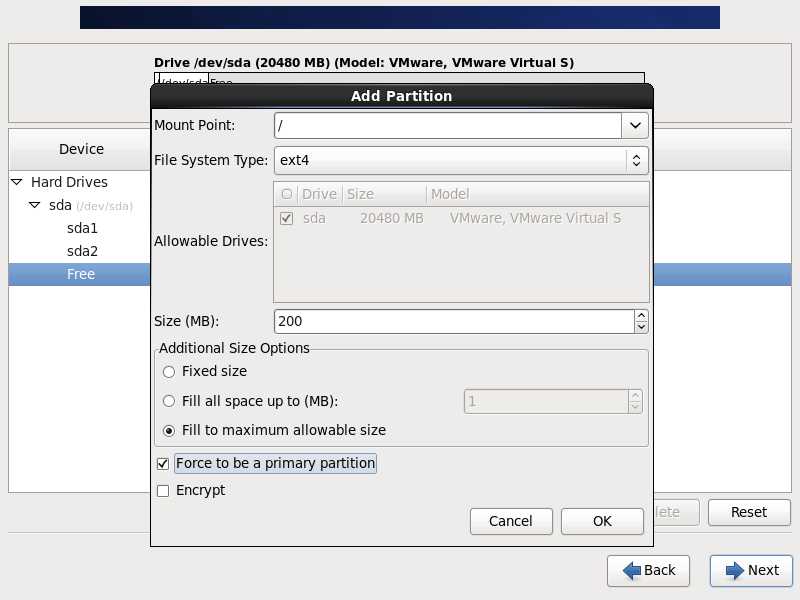This screenshot has width=800, height=600.
Task: Click Cancel in Add Partition dialog
Action: [511, 521]
